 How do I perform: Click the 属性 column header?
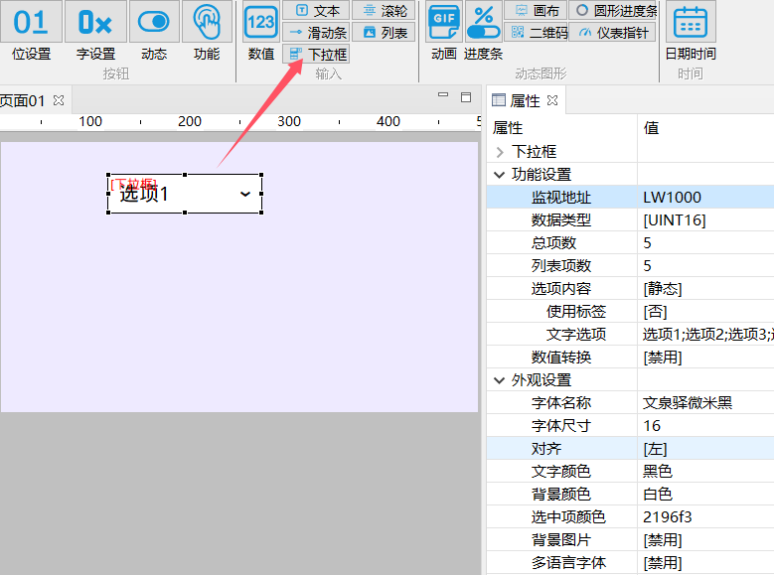pyautogui.click(x=562, y=128)
